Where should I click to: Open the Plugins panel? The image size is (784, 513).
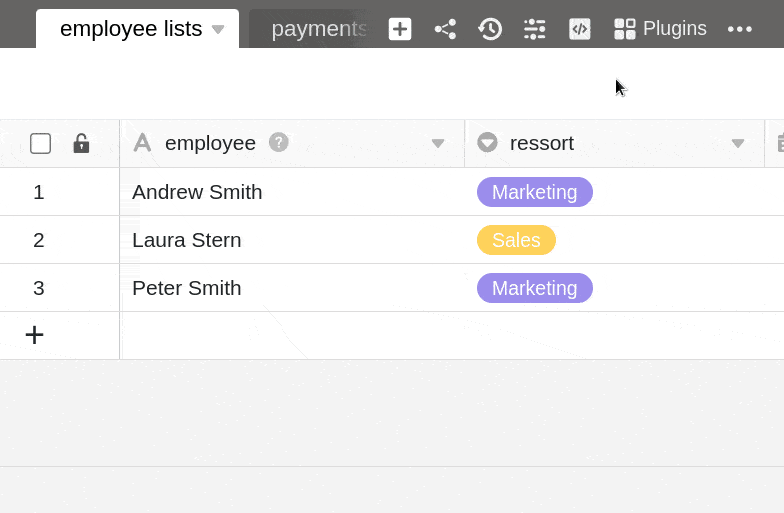coord(660,29)
